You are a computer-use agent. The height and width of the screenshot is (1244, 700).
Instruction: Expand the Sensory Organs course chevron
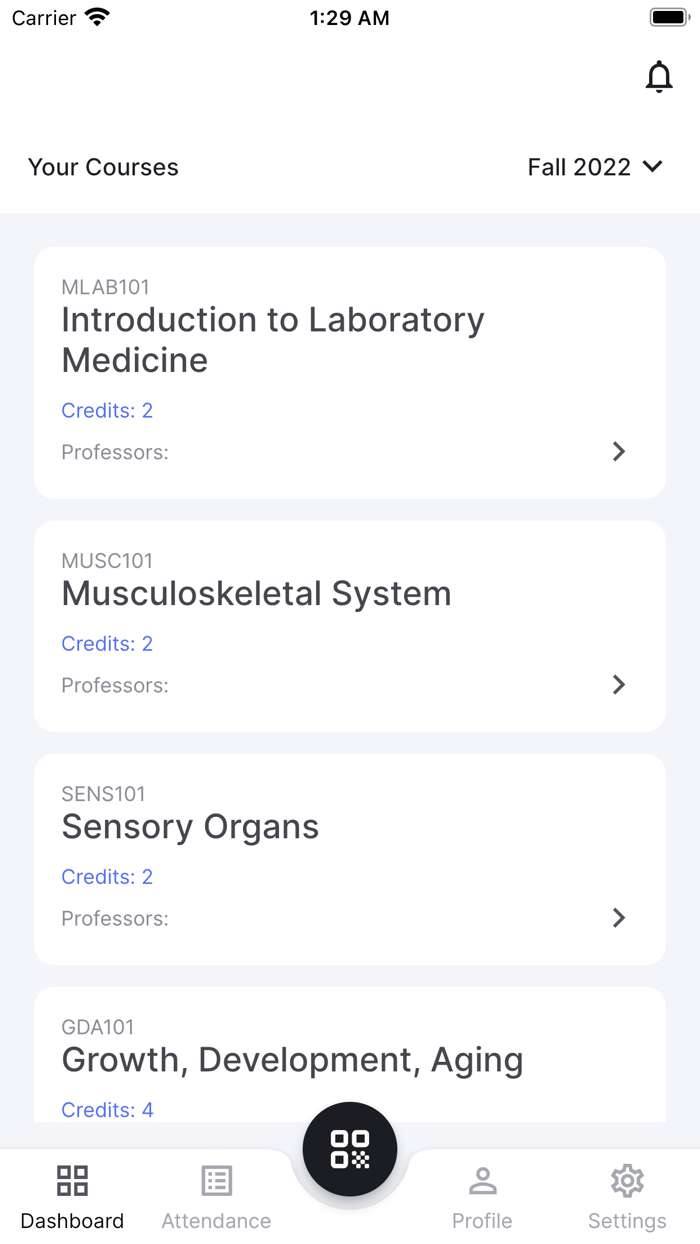pos(619,918)
